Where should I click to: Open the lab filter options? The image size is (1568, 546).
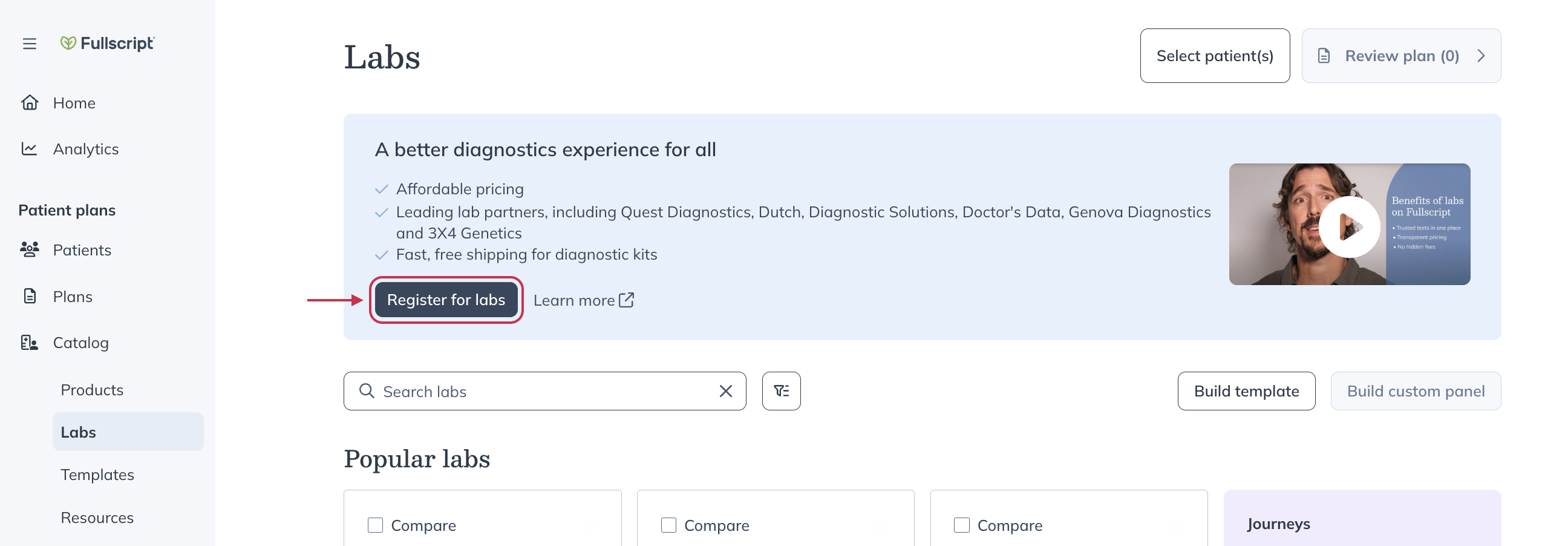[782, 390]
